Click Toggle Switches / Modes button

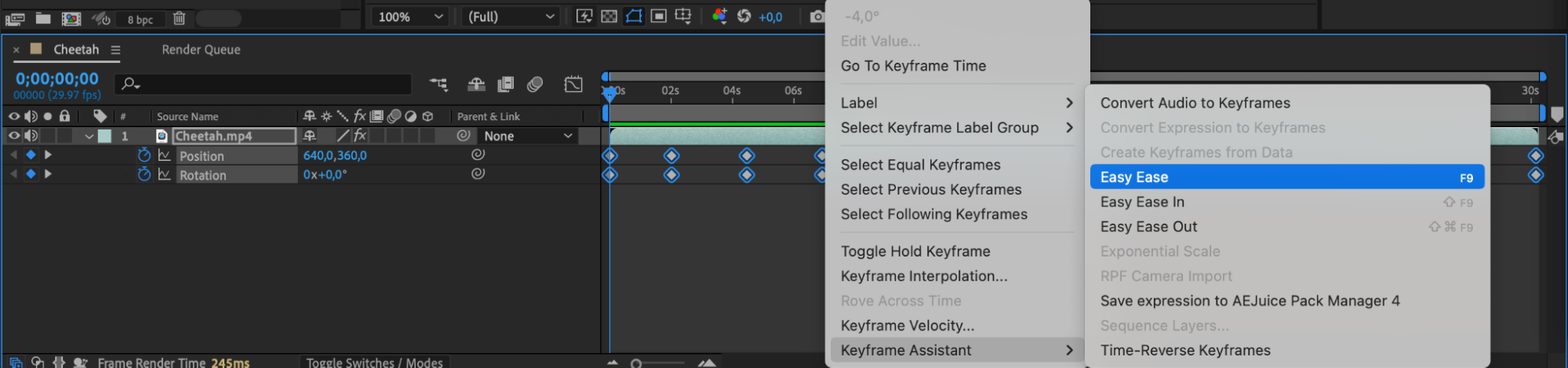click(x=374, y=362)
